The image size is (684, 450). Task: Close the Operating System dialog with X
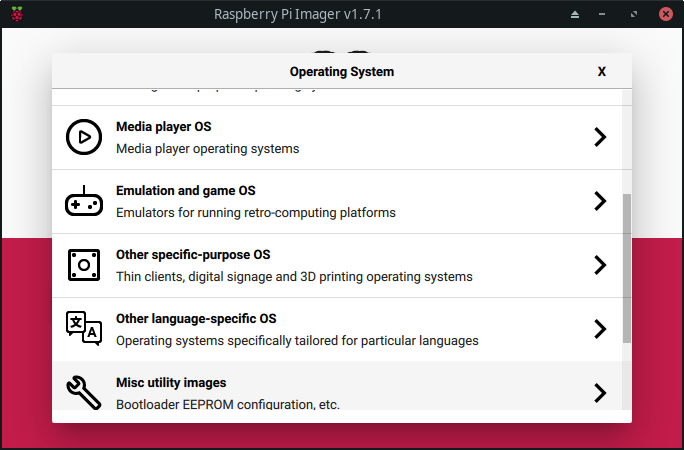click(602, 72)
